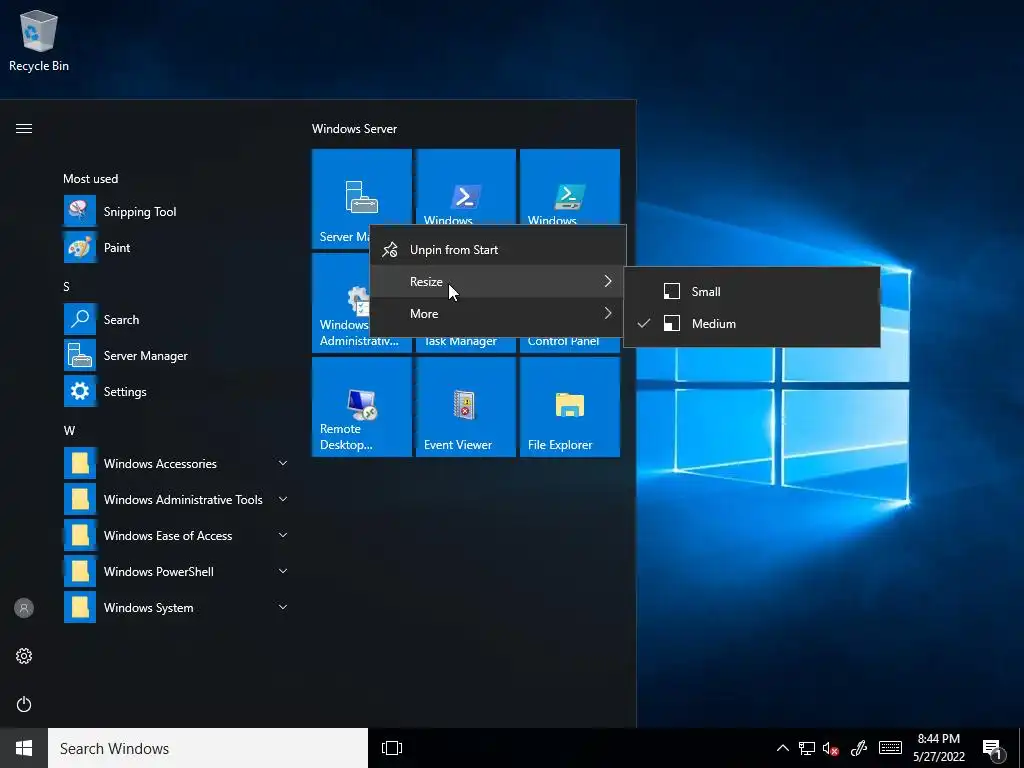Open the Recycle Bin desktop icon
The image size is (1024, 768).
coord(39,41)
